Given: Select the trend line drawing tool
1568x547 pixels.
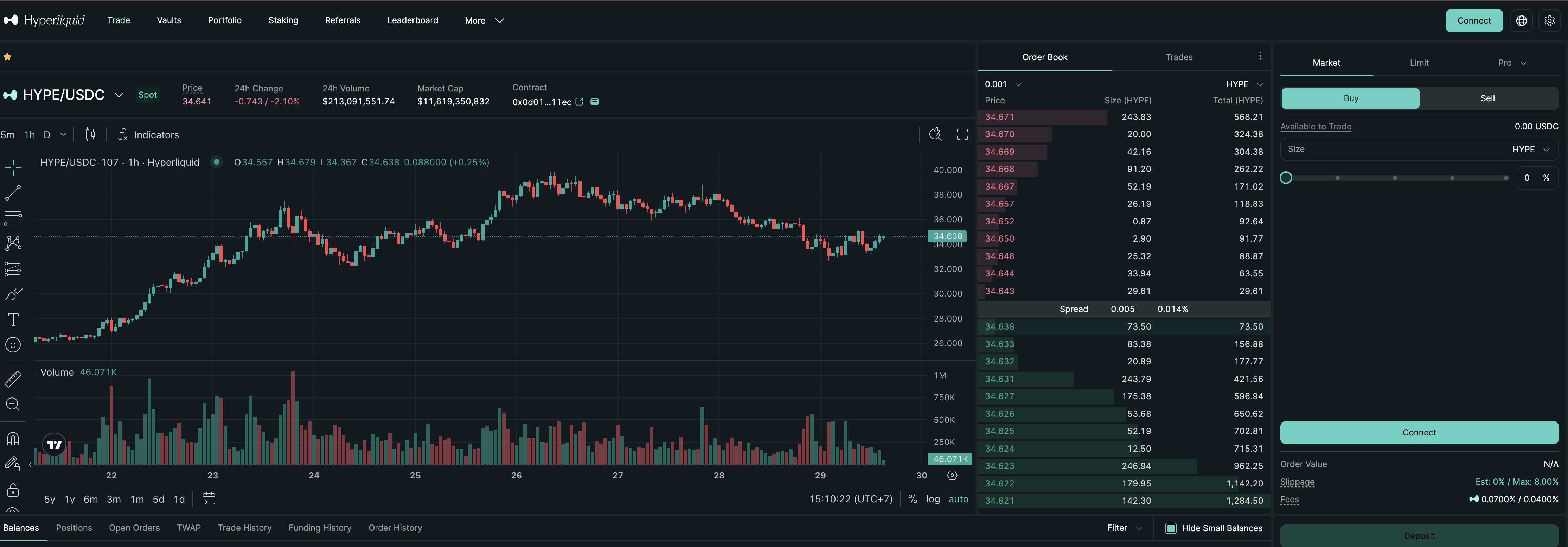Looking at the screenshot, I should (13, 193).
